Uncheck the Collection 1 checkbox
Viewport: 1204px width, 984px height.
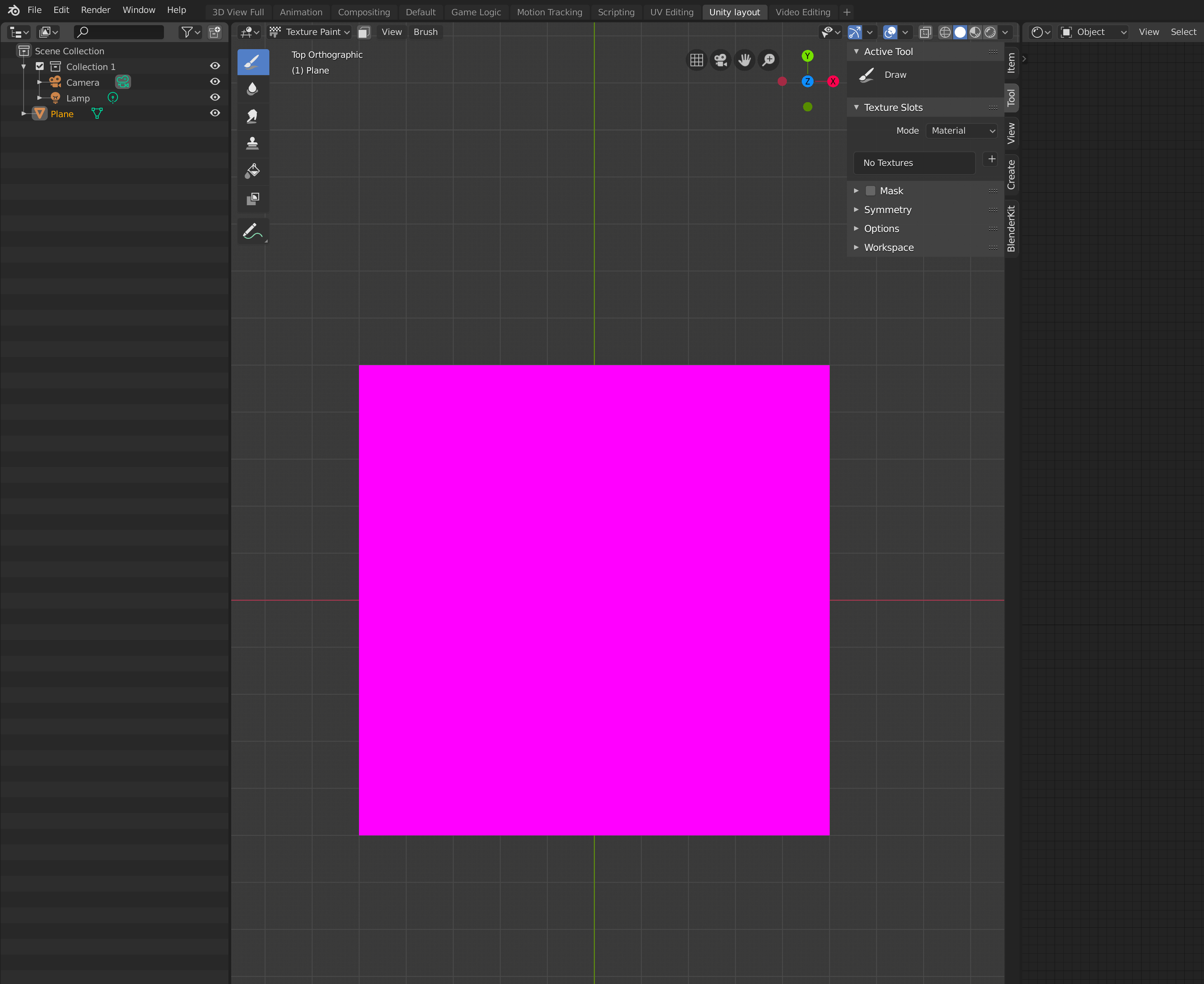[39, 66]
